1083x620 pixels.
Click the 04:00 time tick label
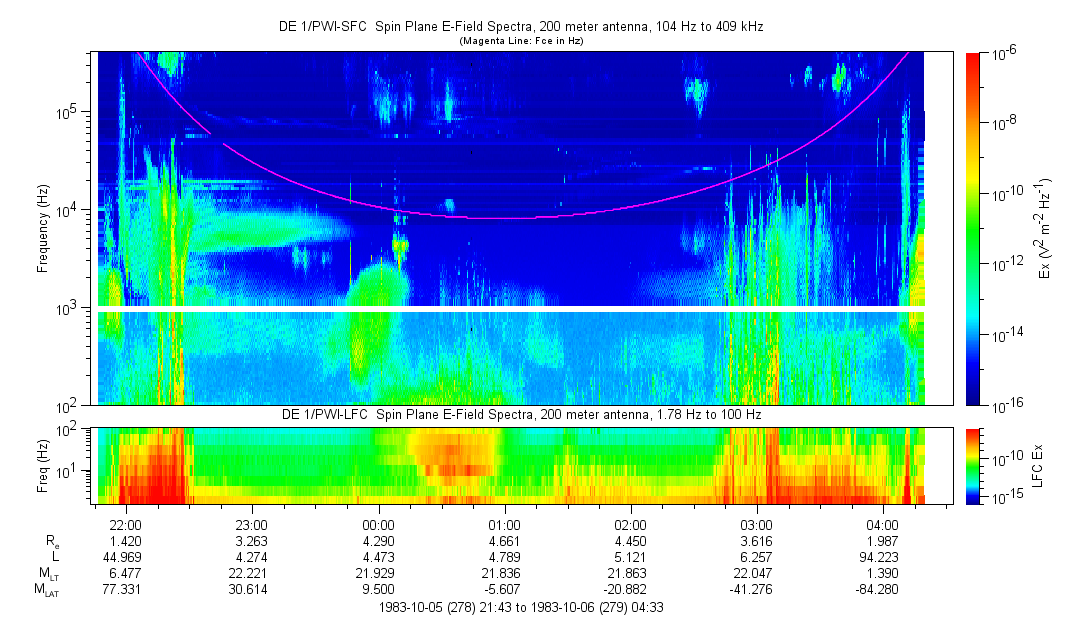(x=882, y=525)
